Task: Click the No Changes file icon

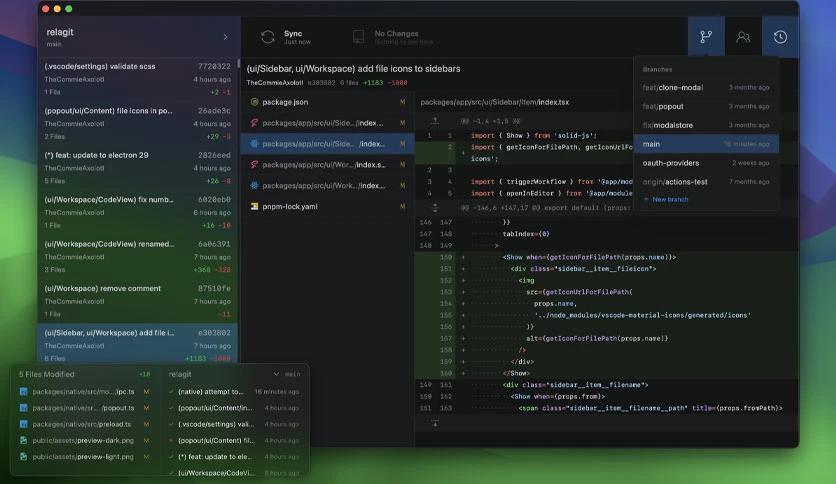Action: (x=359, y=37)
